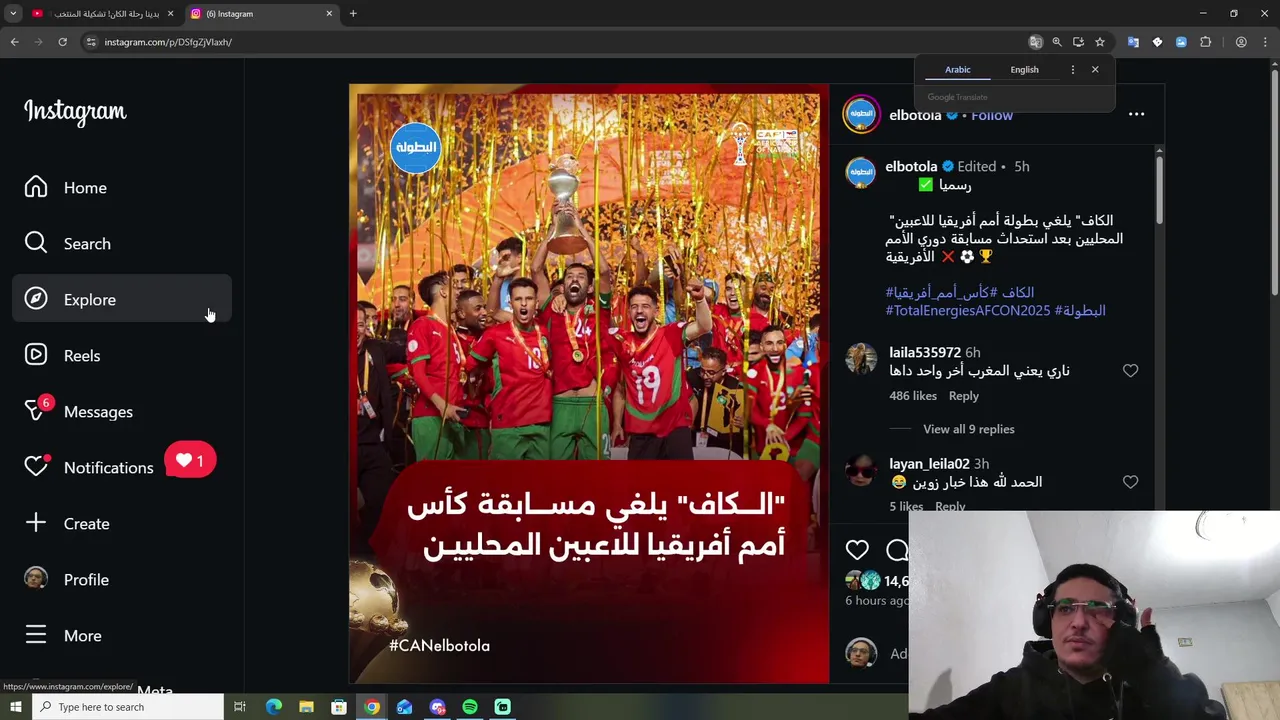Follow the elbotola account
The width and height of the screenshot is (1280, 720).
[x=992, y=115]
